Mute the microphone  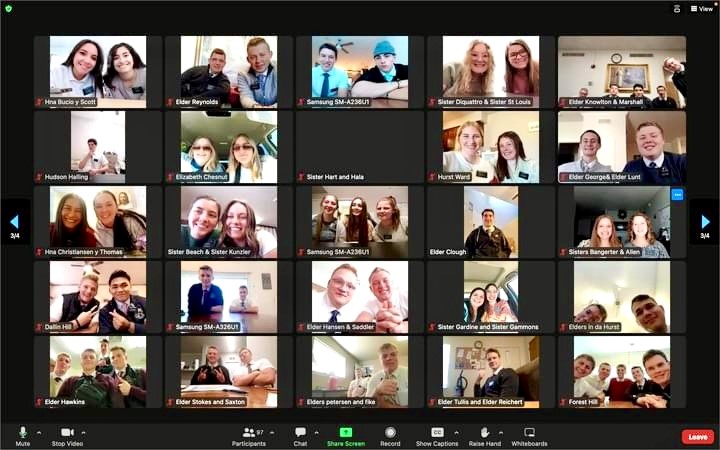tap(22, 433)
